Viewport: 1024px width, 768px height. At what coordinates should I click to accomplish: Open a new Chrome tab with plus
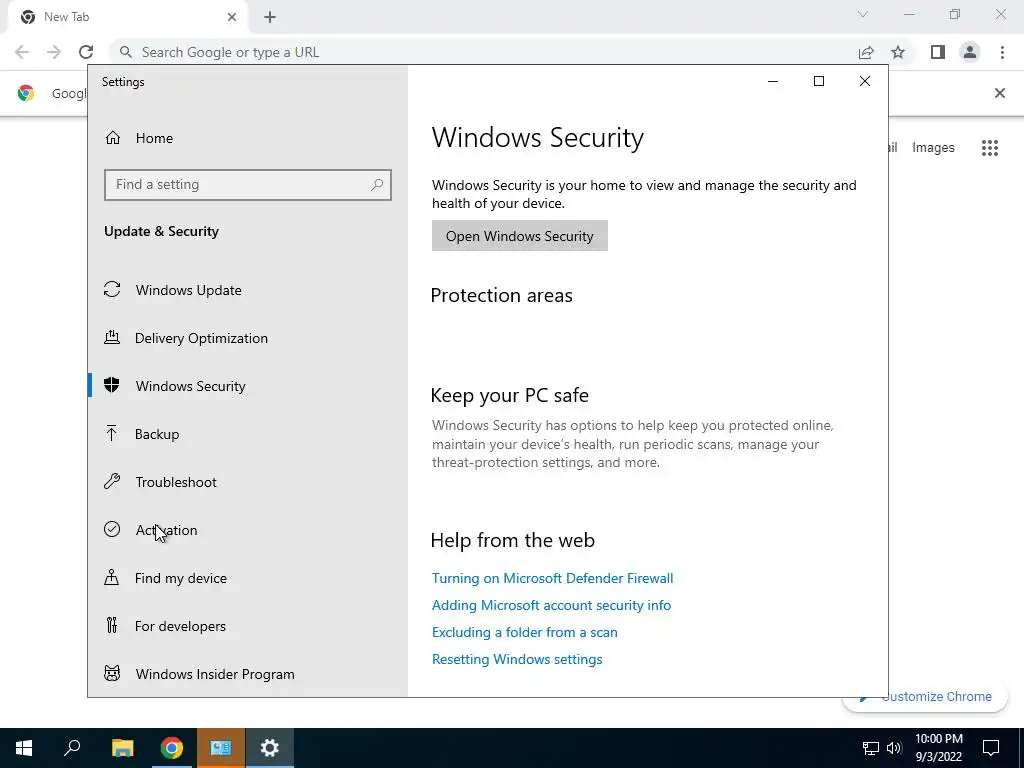pyautogui.click(x=270, y=17)
